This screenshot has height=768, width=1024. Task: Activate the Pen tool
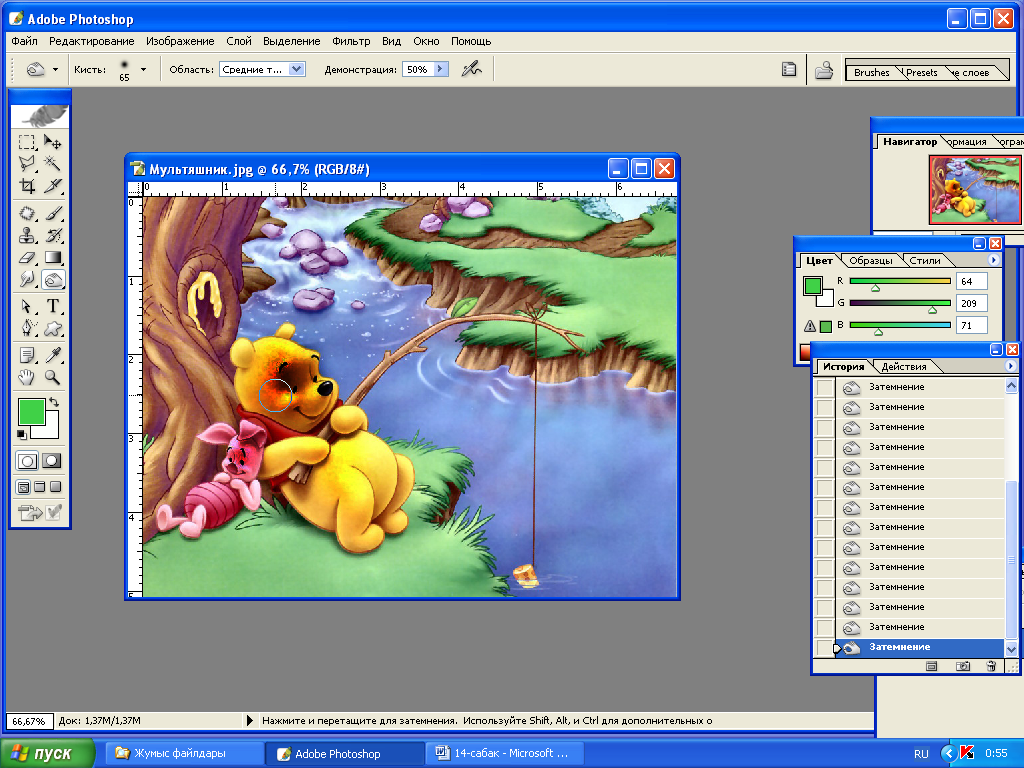[27, 328]
